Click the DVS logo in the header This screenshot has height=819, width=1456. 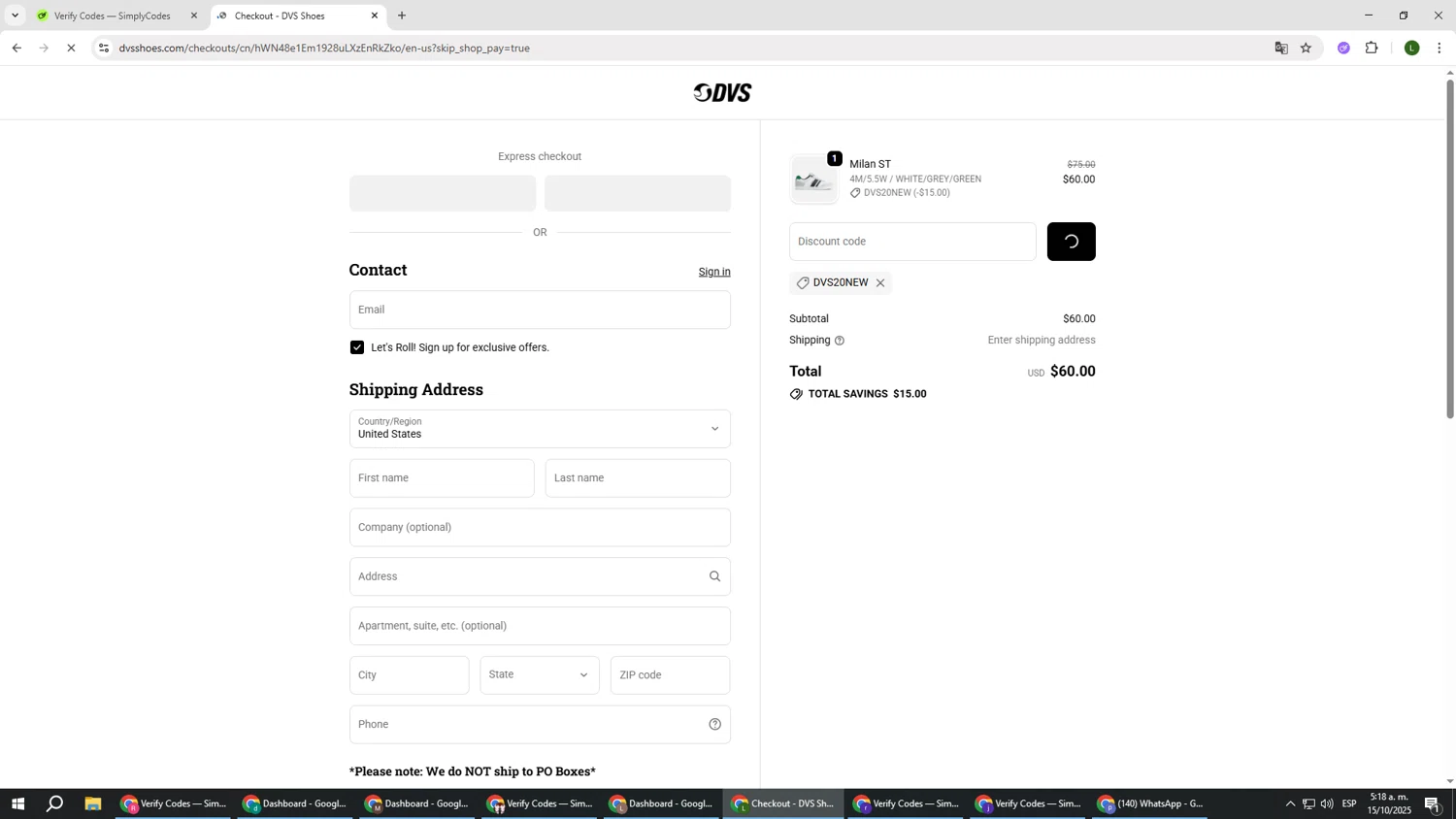tap(723, 93)
